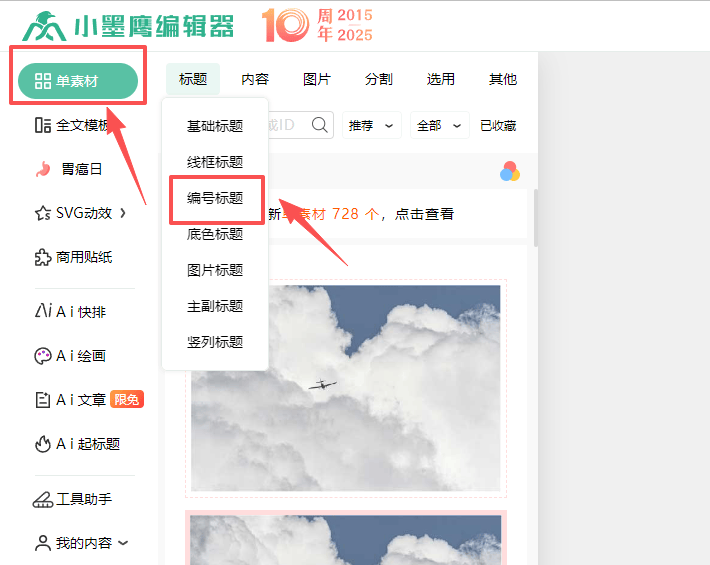Click the Ai起标题 flame icon
The image size is (710, 565).
point(42,444)
